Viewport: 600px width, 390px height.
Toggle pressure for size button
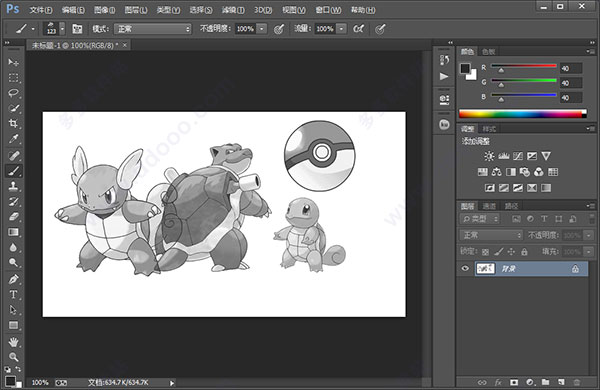pos(380,29)
